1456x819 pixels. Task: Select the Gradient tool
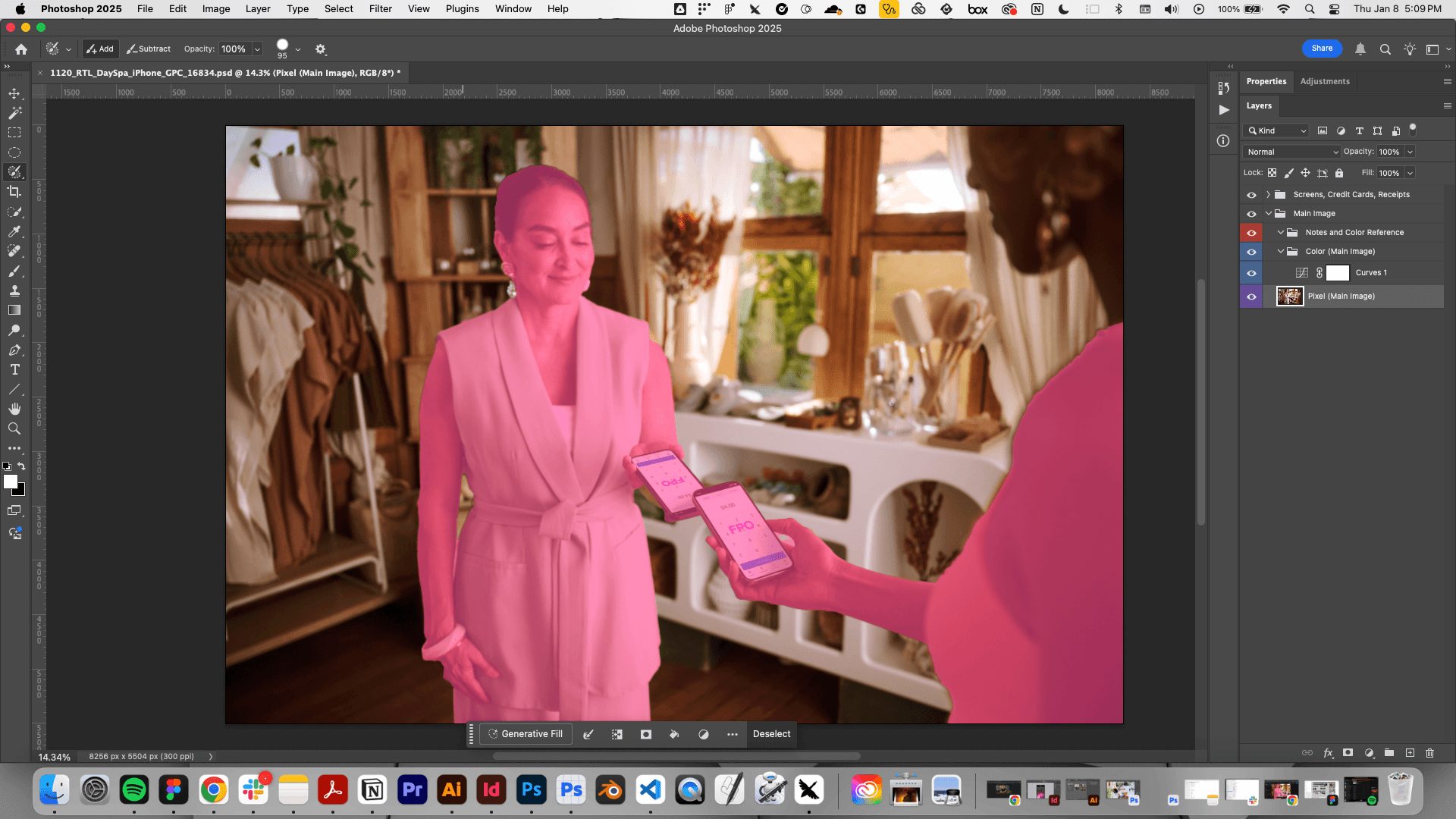[x=14, y=310]
